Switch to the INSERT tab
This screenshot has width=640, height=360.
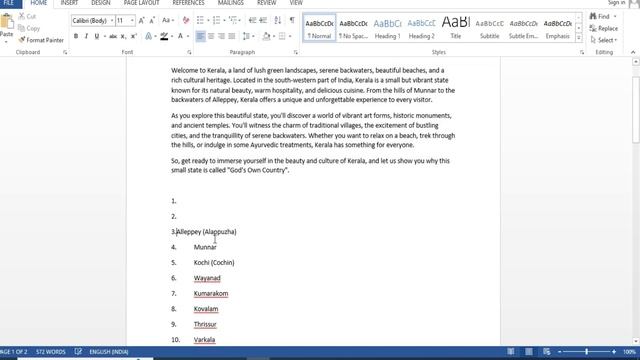coord(69,3)
